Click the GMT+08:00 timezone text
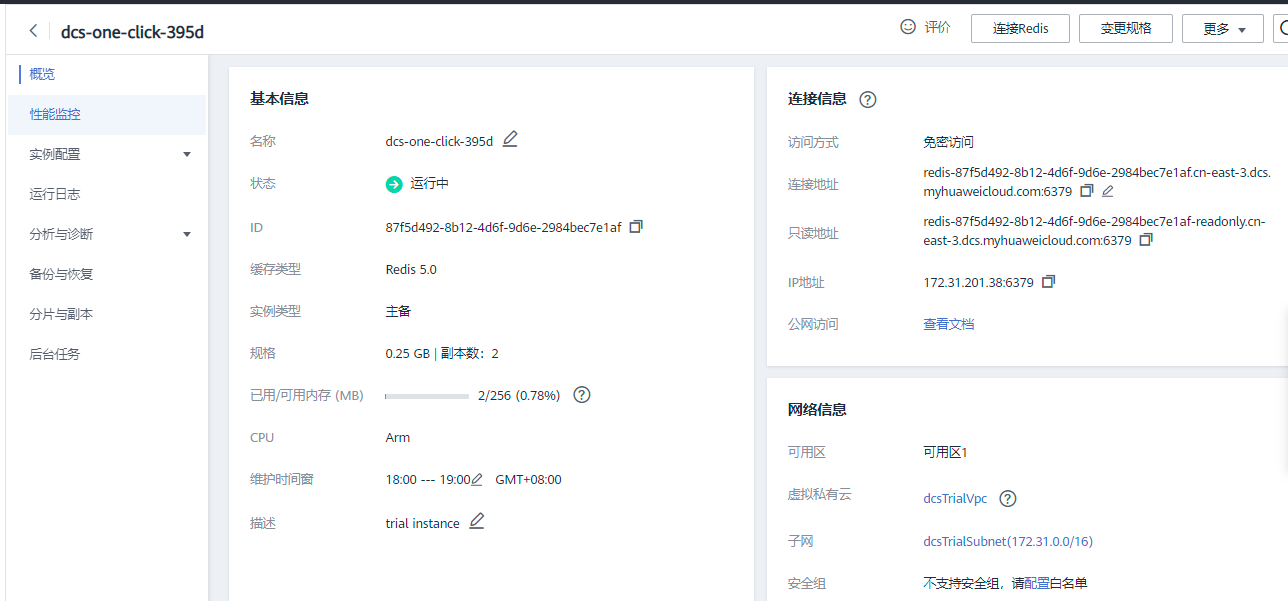The width and height of the screenshot is (1288, 601). point(528,480)
